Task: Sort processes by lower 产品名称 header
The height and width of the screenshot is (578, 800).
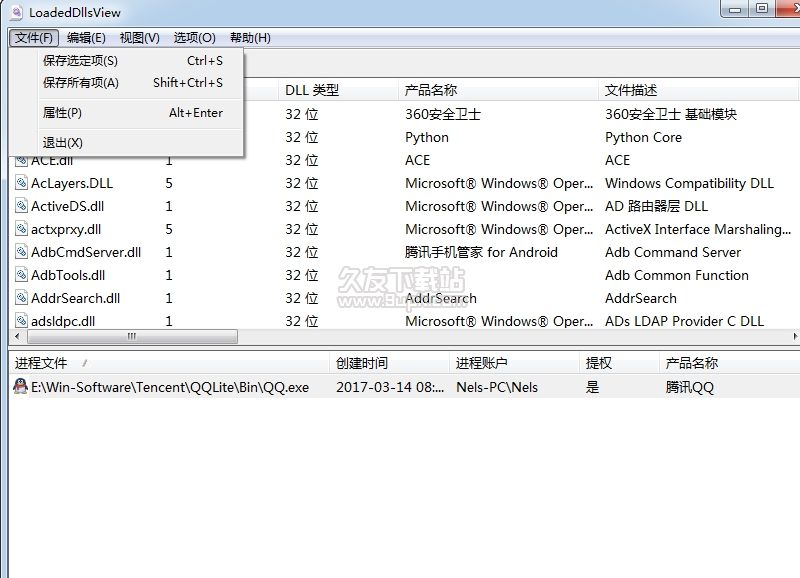Action: click(x=730, y=363)
